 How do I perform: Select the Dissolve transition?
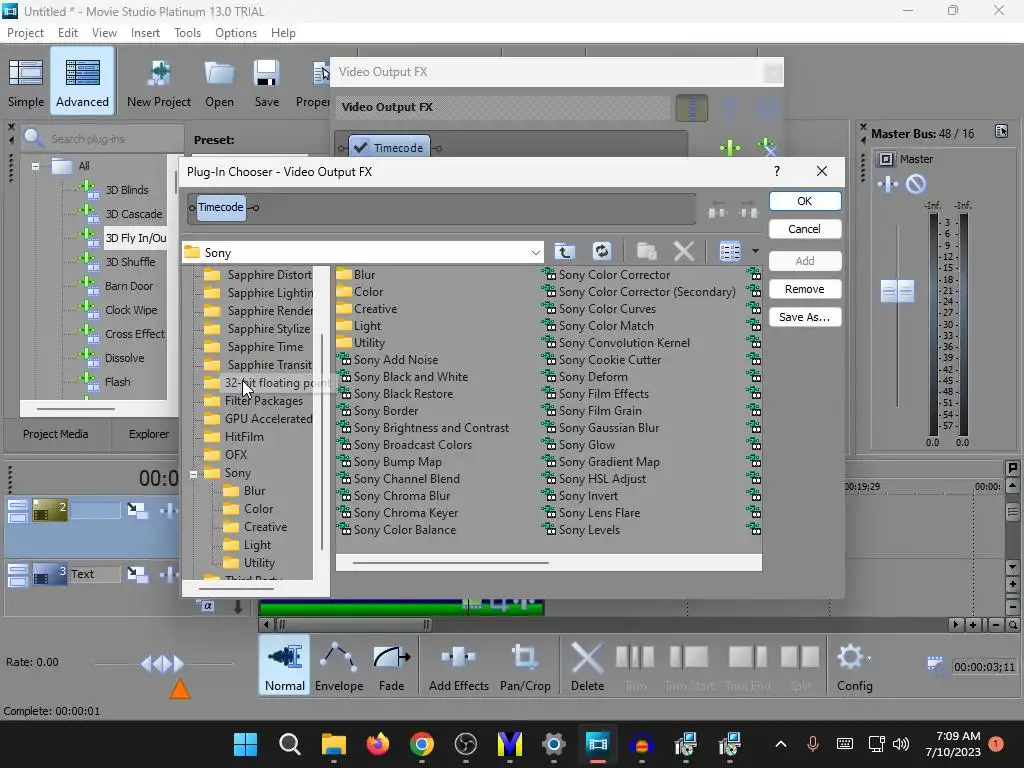pos(124,358)
